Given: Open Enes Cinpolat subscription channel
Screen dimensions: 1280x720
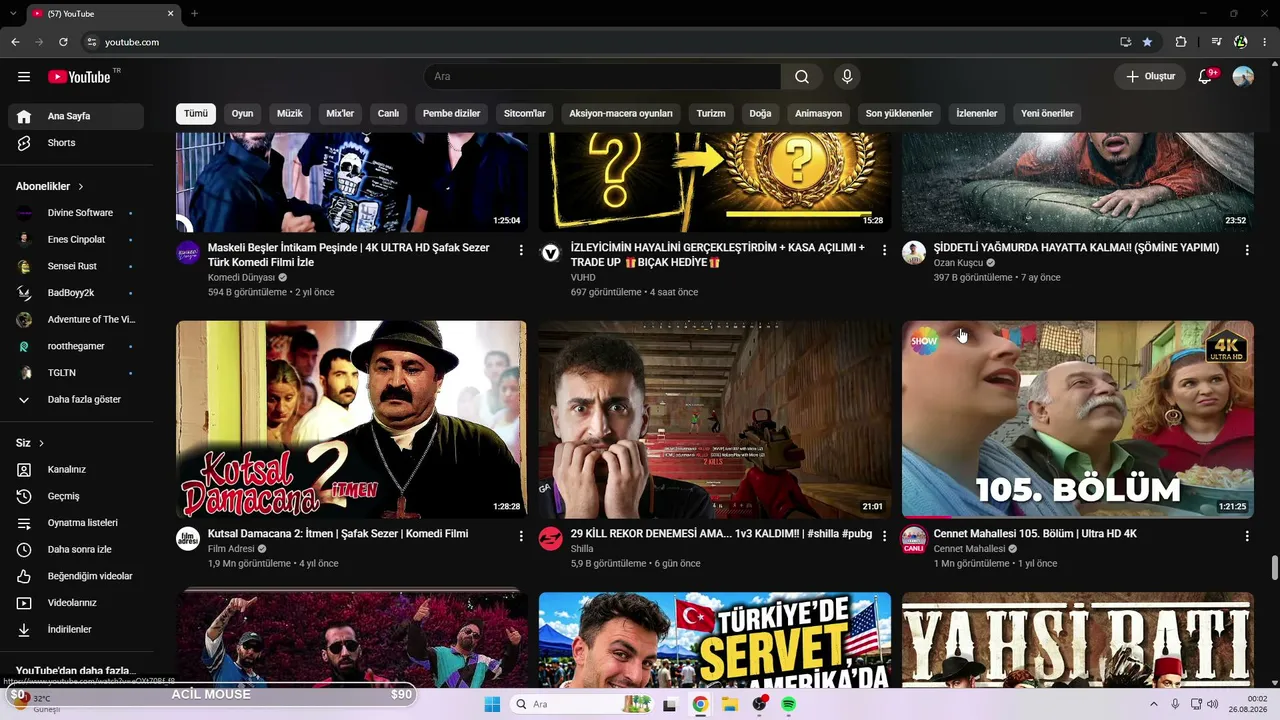Looking at the screenshot, I should (76, 239).
